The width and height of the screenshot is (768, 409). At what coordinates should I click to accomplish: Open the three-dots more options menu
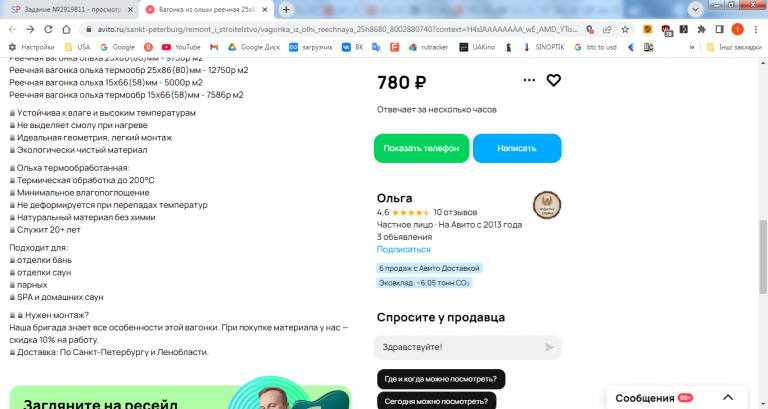click(x=529, y=80)
